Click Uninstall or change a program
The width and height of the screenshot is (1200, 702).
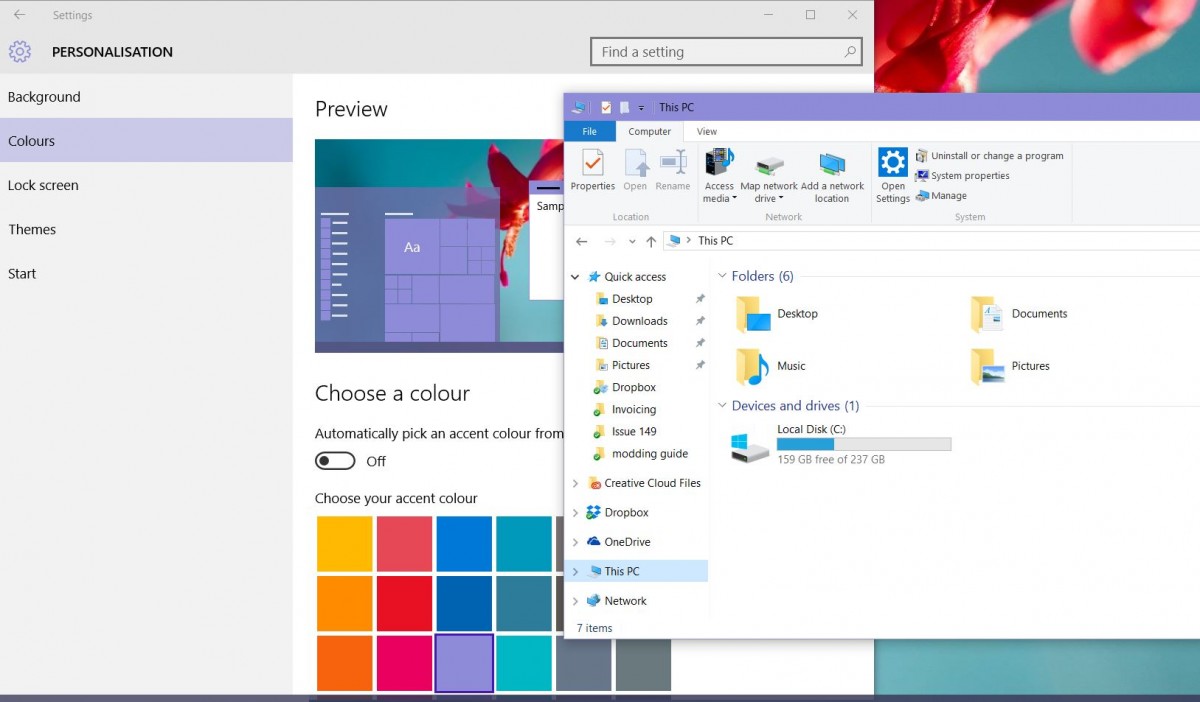pos(996,156)
